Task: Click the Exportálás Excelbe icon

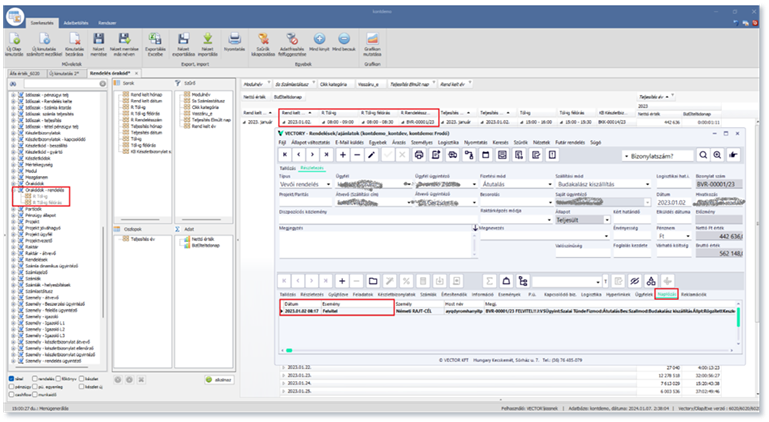Action: pyautogui.click(x=157, y=40)
